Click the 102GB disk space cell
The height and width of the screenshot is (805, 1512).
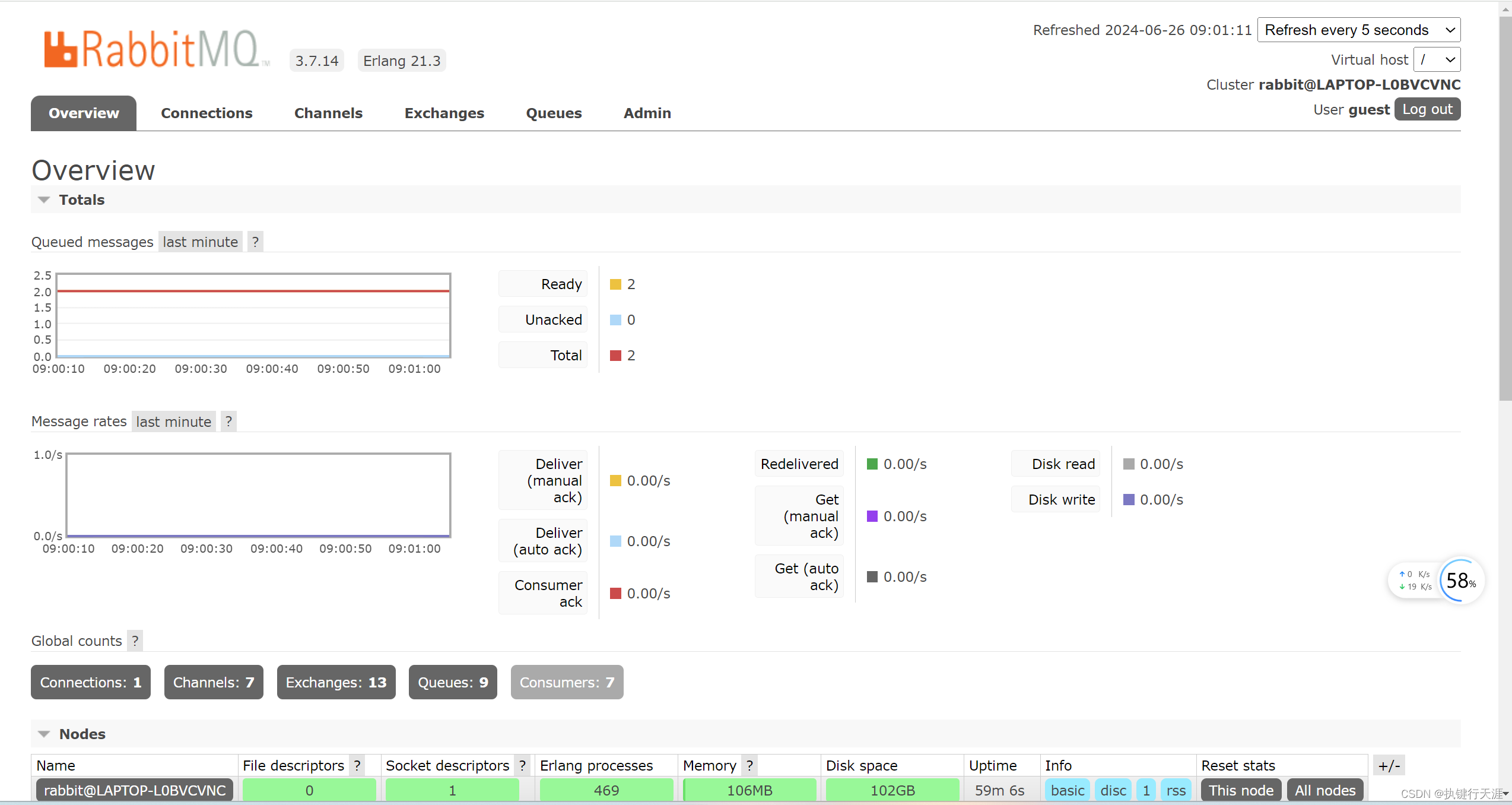pyautogui.click(x=892, y=791)
